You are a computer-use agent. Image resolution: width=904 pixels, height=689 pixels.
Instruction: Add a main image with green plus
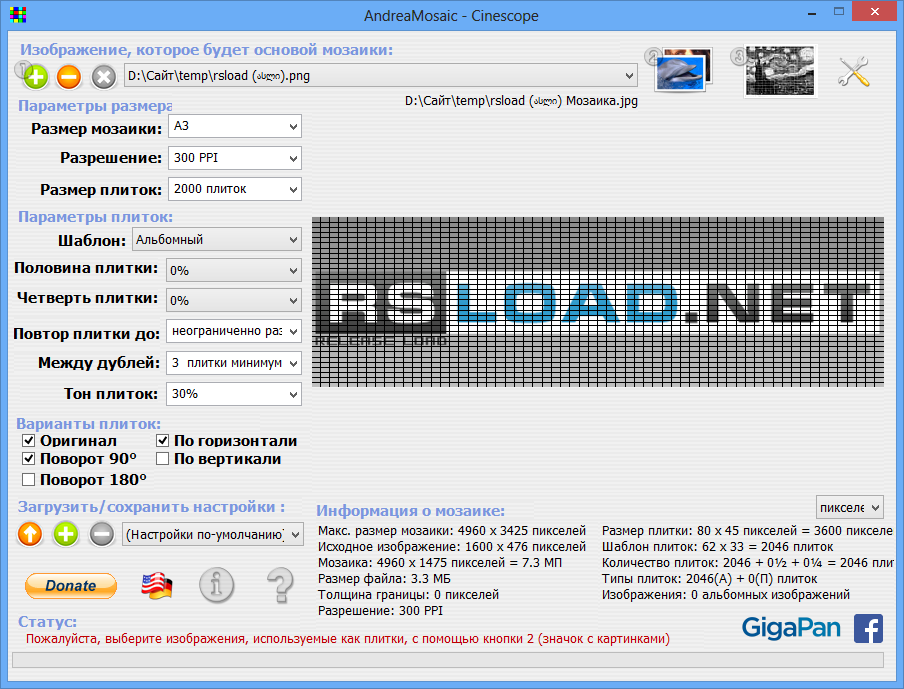[36, 77]
